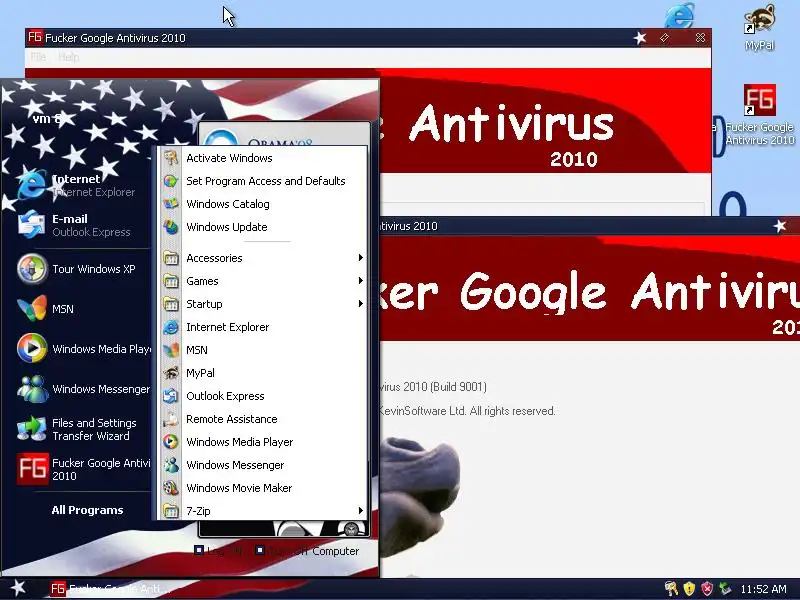Click Internet Explorer icon in programs list
The height and width of the screenshot is (600, 800).
tap(171, 327)
